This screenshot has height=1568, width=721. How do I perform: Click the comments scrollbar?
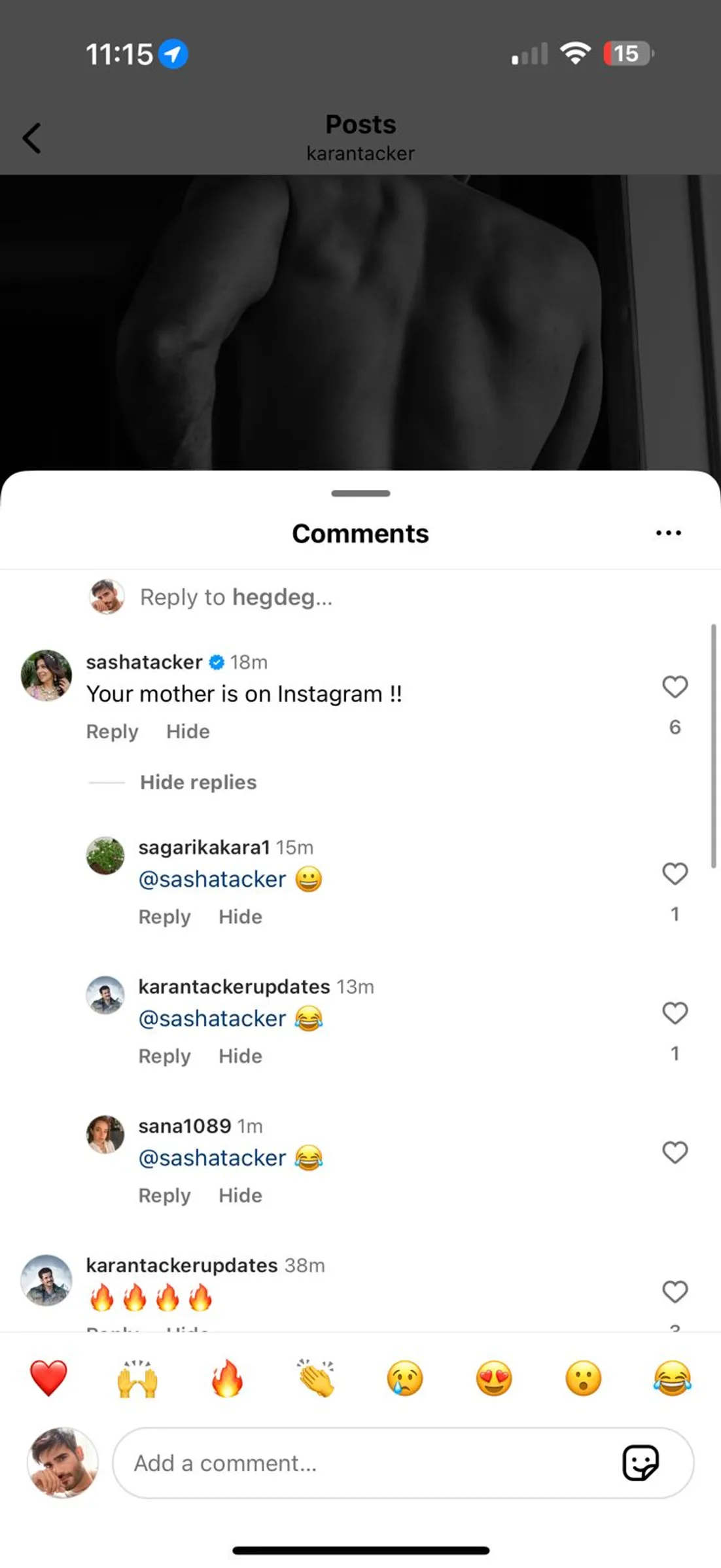[713, 746]
